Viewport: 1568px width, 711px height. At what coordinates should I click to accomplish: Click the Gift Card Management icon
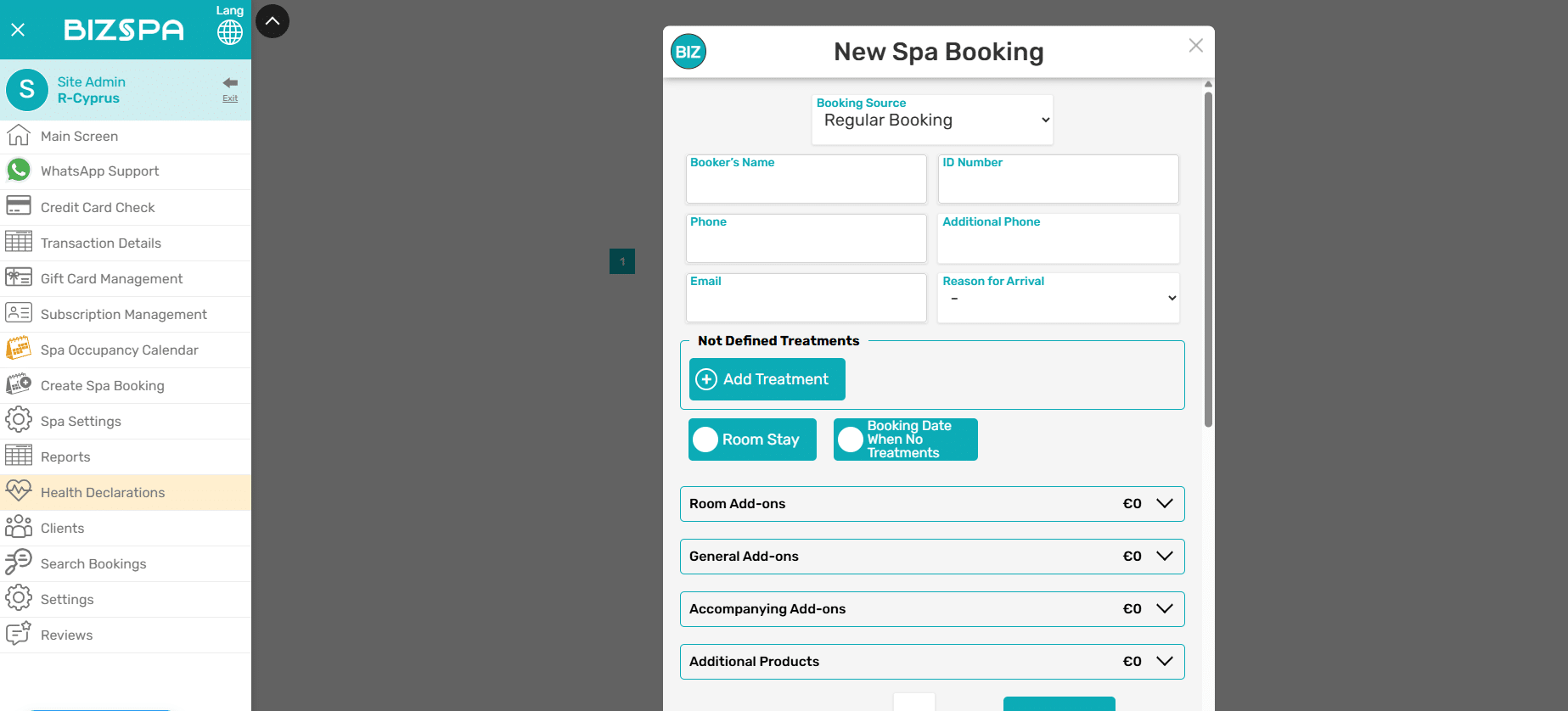(19, 277)
